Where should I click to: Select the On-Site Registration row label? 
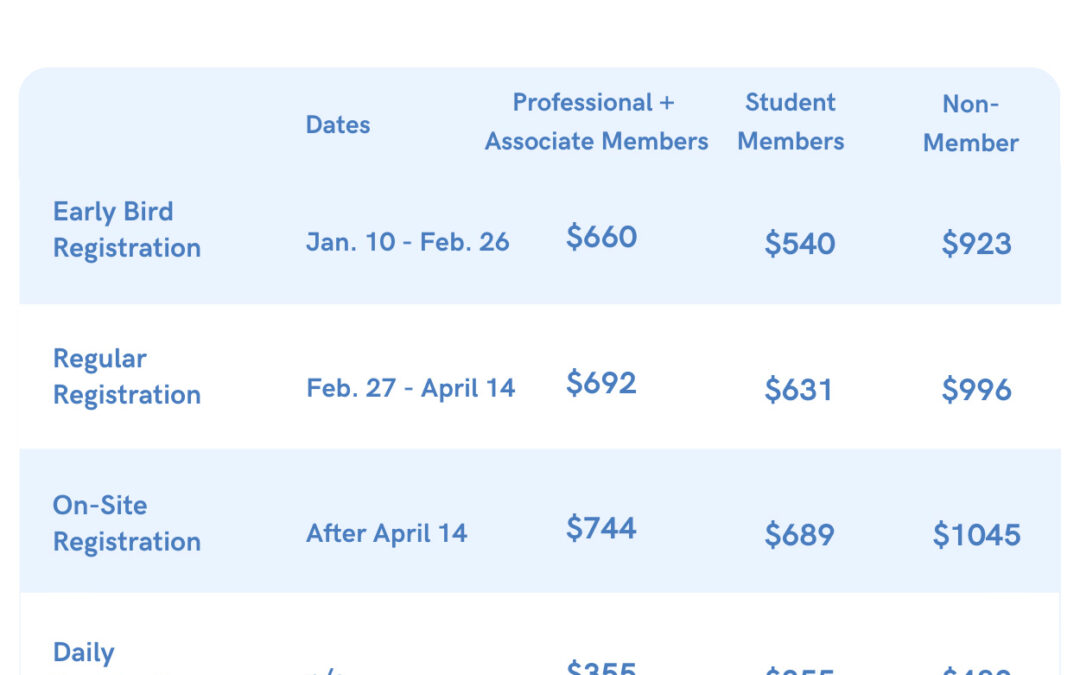click(127, 523)
